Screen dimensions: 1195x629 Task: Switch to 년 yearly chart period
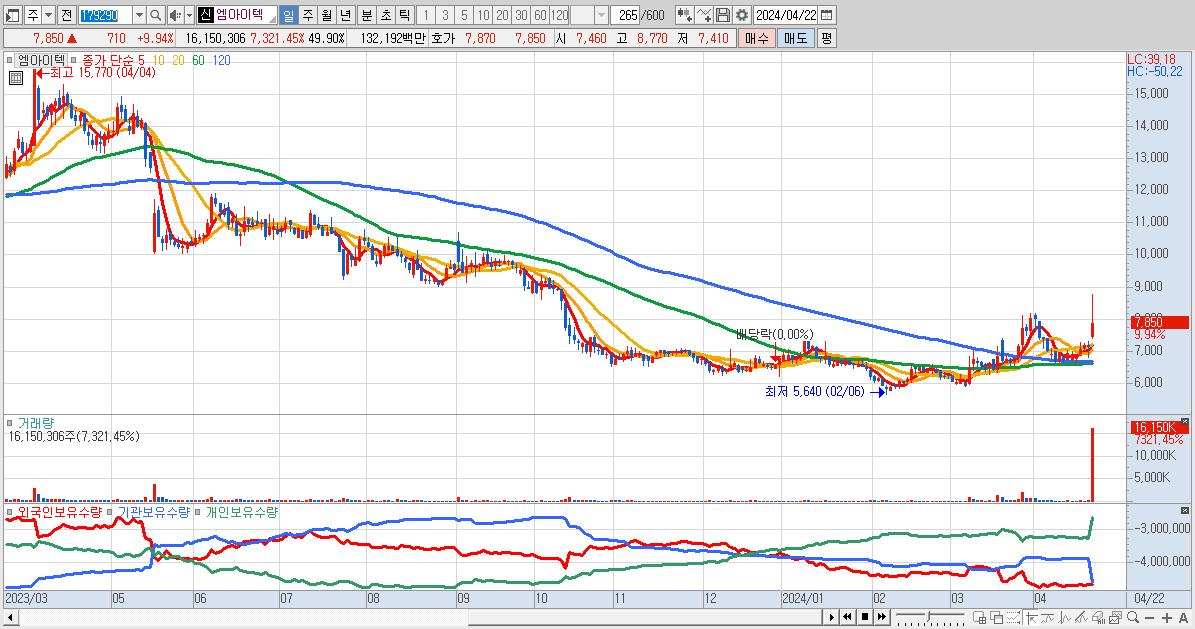(x=346, y=15)
